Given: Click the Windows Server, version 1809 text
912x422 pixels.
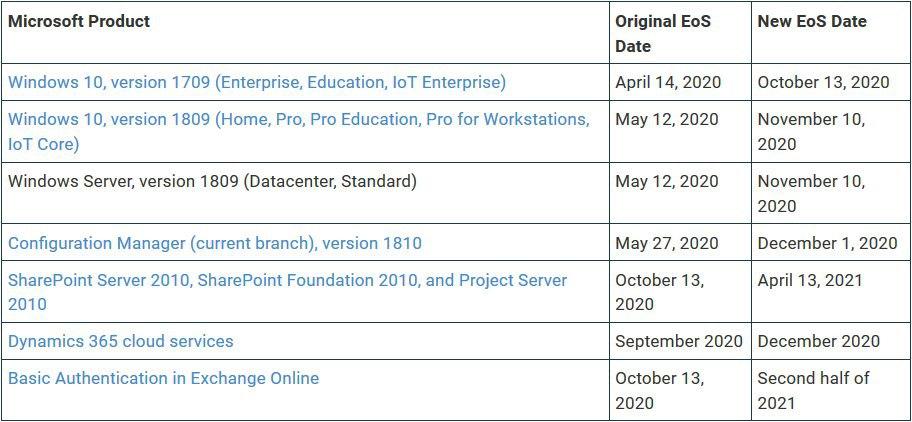Looking at the screenshot, I should [212, 181].
